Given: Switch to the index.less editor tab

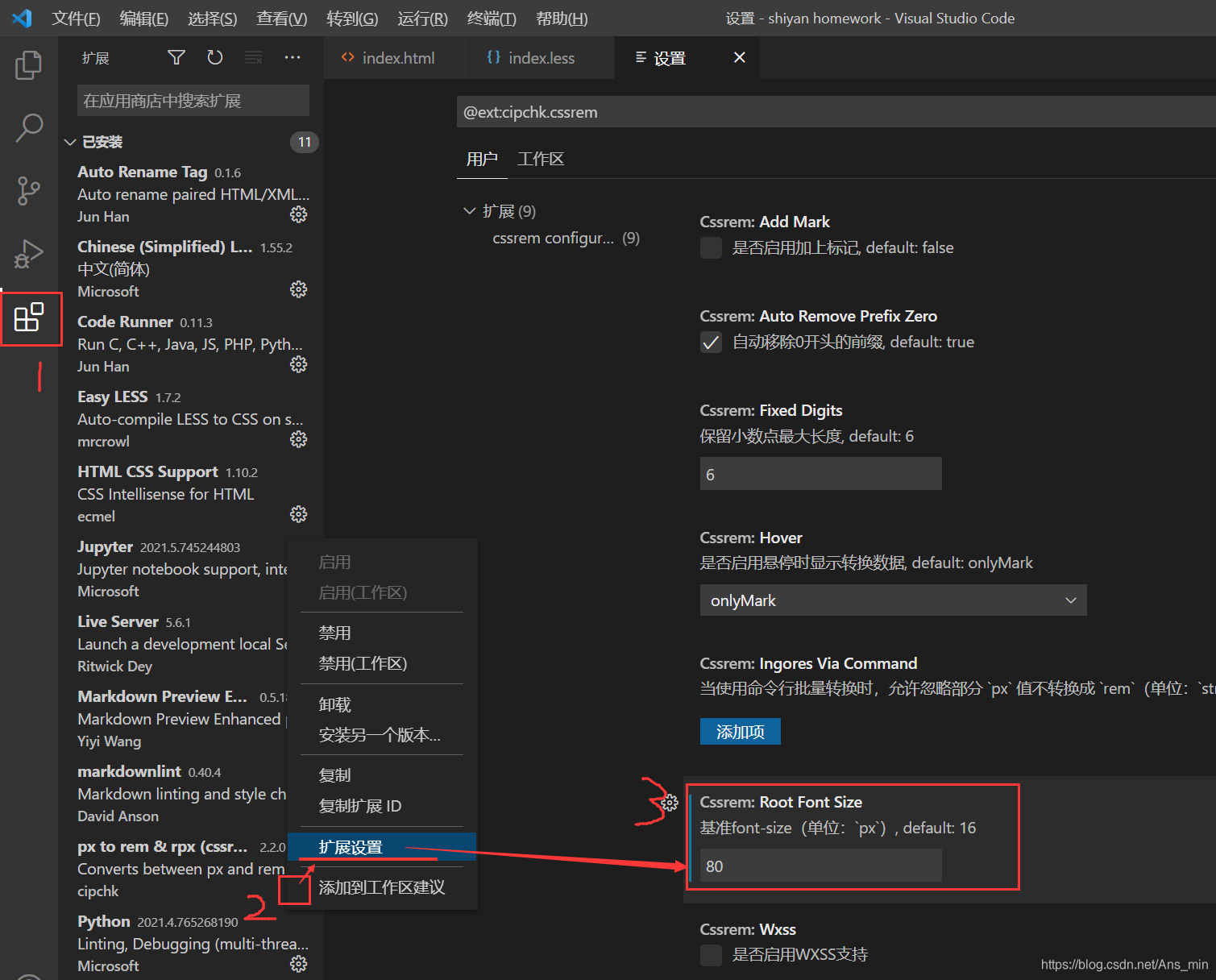Looking at the screenshot, I should coord(542,57).
